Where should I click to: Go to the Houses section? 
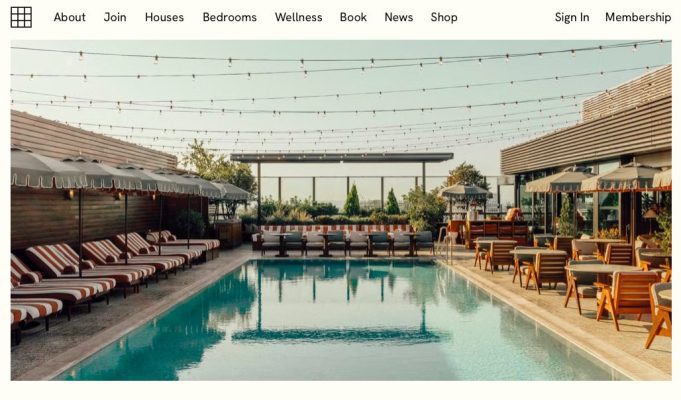164,17
